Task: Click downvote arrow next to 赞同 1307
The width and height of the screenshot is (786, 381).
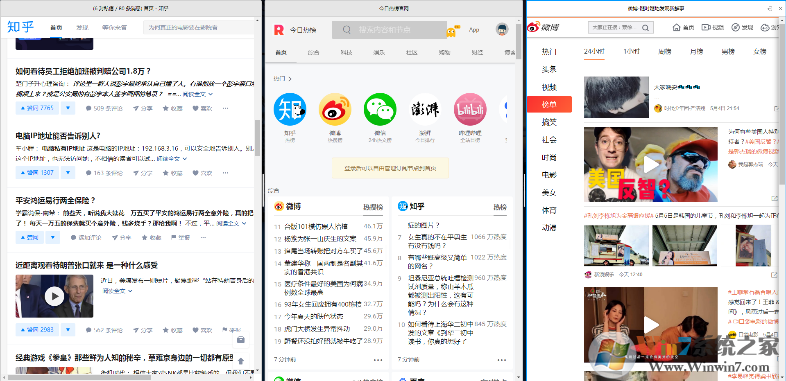Action: pyautogui.click(x=68, y=172)
